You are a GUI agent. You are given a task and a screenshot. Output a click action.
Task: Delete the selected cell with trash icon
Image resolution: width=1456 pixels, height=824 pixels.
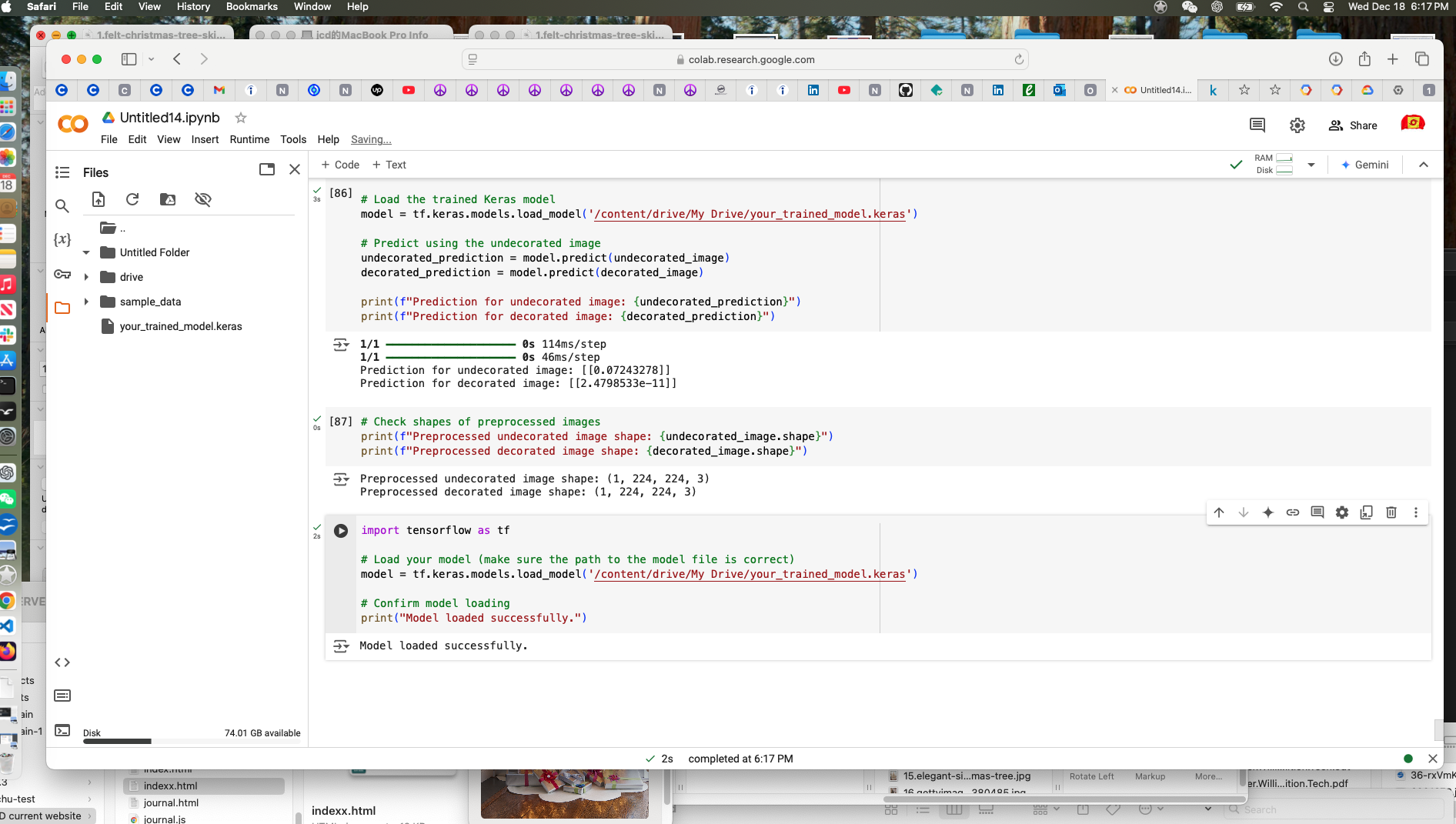[x=1391, y=512]
